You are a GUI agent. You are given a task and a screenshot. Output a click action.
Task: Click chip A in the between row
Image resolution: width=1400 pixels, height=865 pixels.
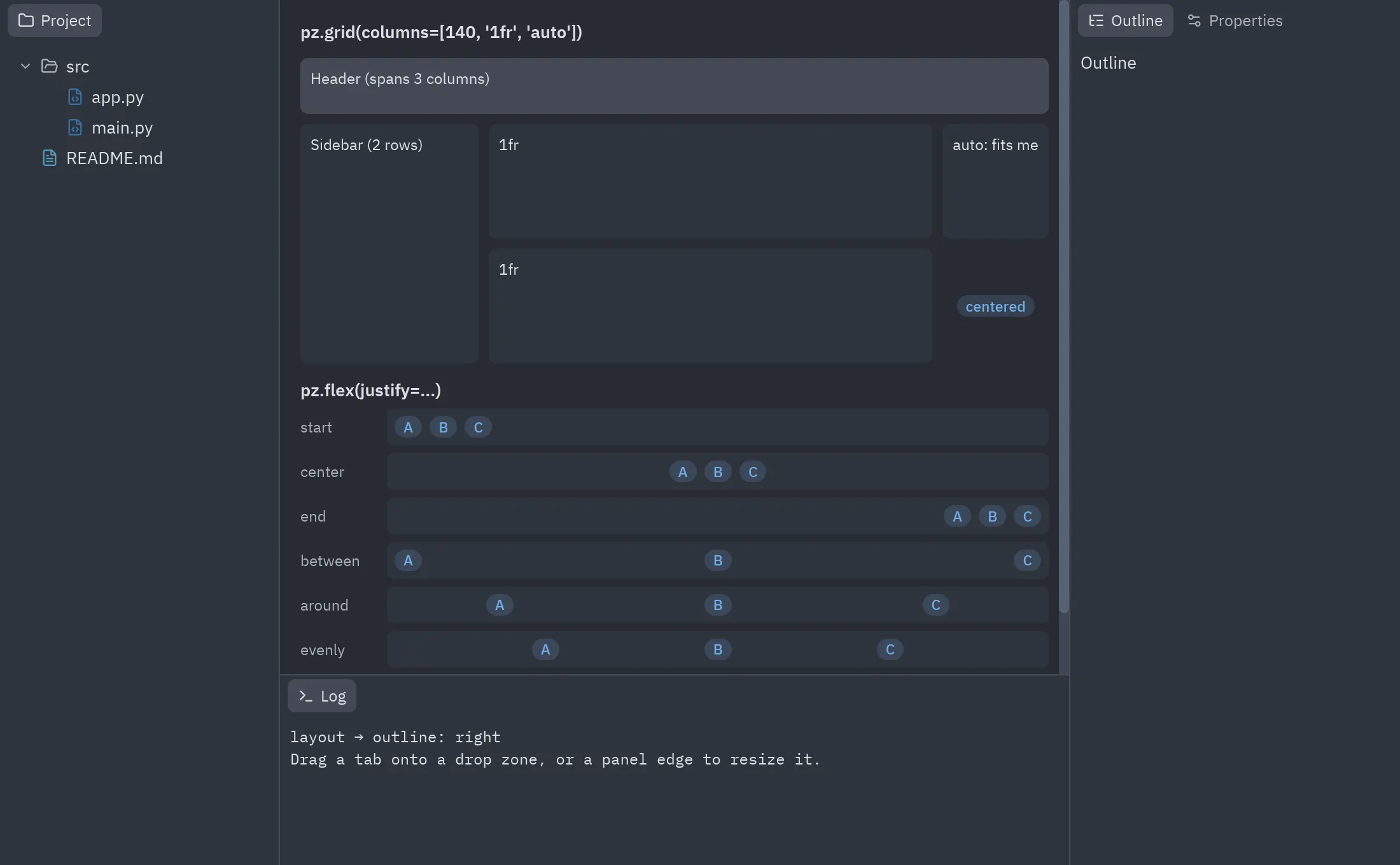pyautogui.click(x=408, y=560)
